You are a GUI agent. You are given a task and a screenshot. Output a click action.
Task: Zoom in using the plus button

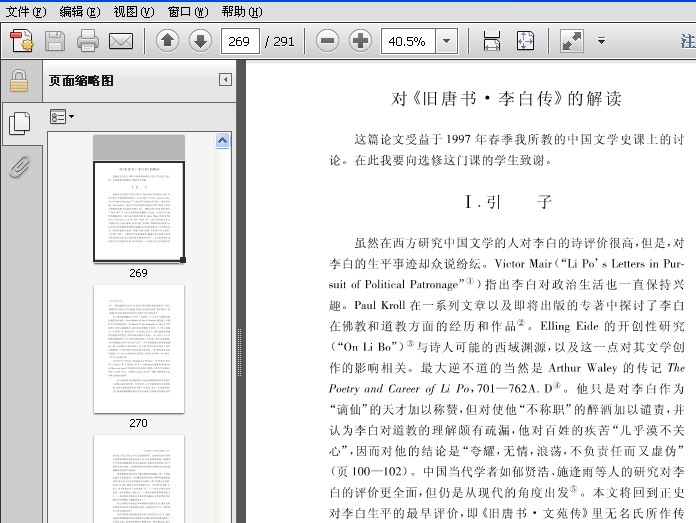pos(360,41)
